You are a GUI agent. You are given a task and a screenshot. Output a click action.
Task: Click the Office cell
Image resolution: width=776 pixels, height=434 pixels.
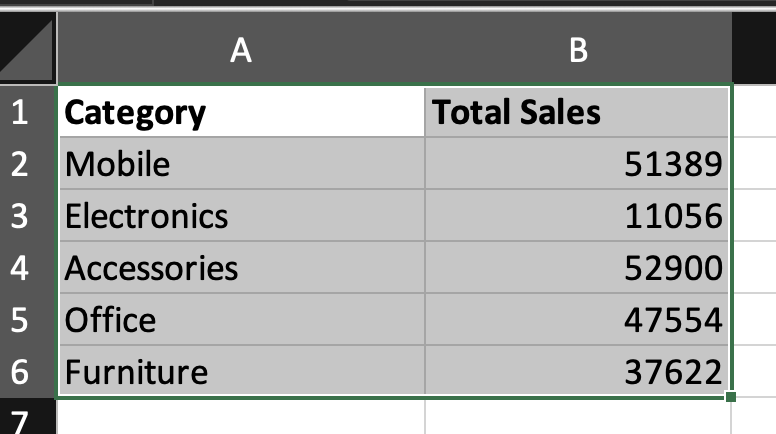click(x=241, y=320)
